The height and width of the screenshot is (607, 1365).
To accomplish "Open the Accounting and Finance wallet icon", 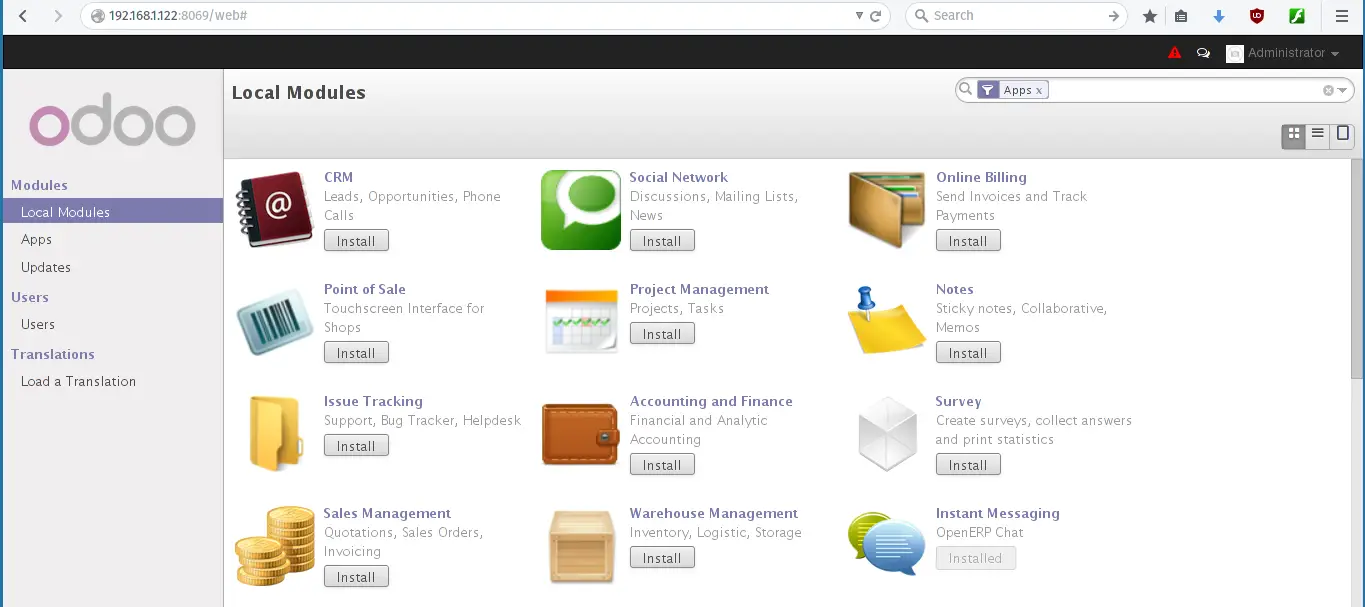I will pyautogui.click(x=581, y=434).
